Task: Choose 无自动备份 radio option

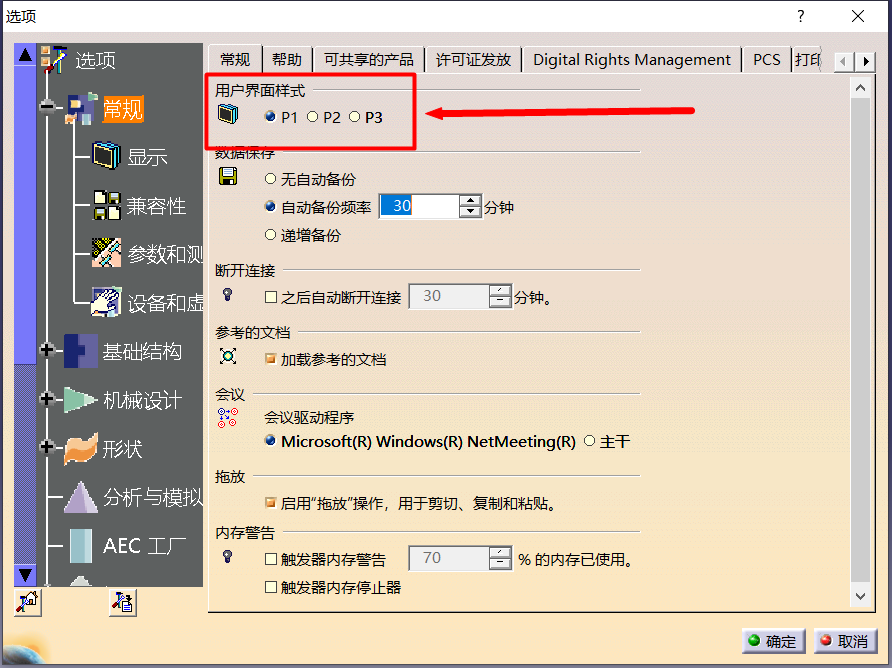Action: [270, 179]
